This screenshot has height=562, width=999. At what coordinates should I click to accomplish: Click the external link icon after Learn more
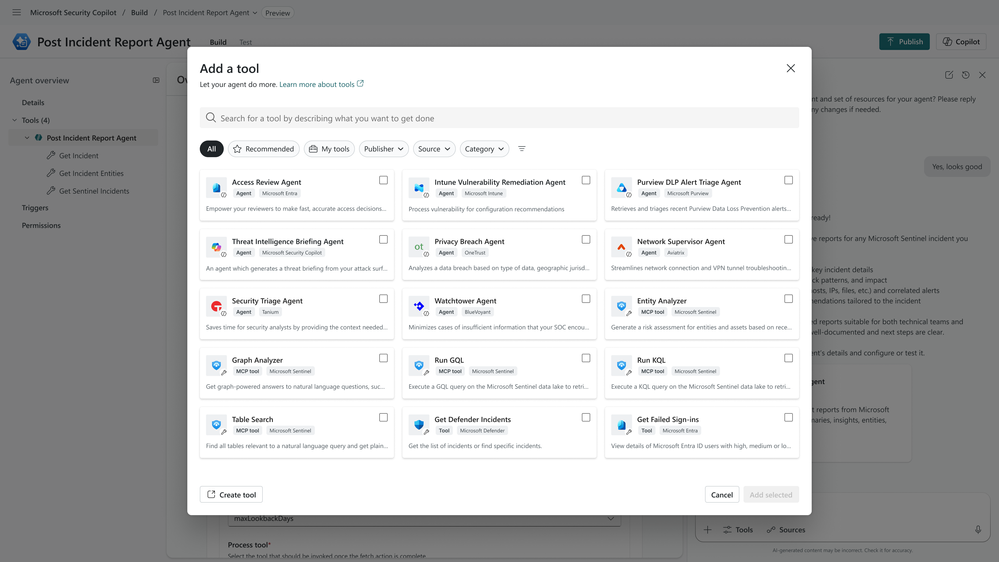pyautogui.click(x=361, y=83)
